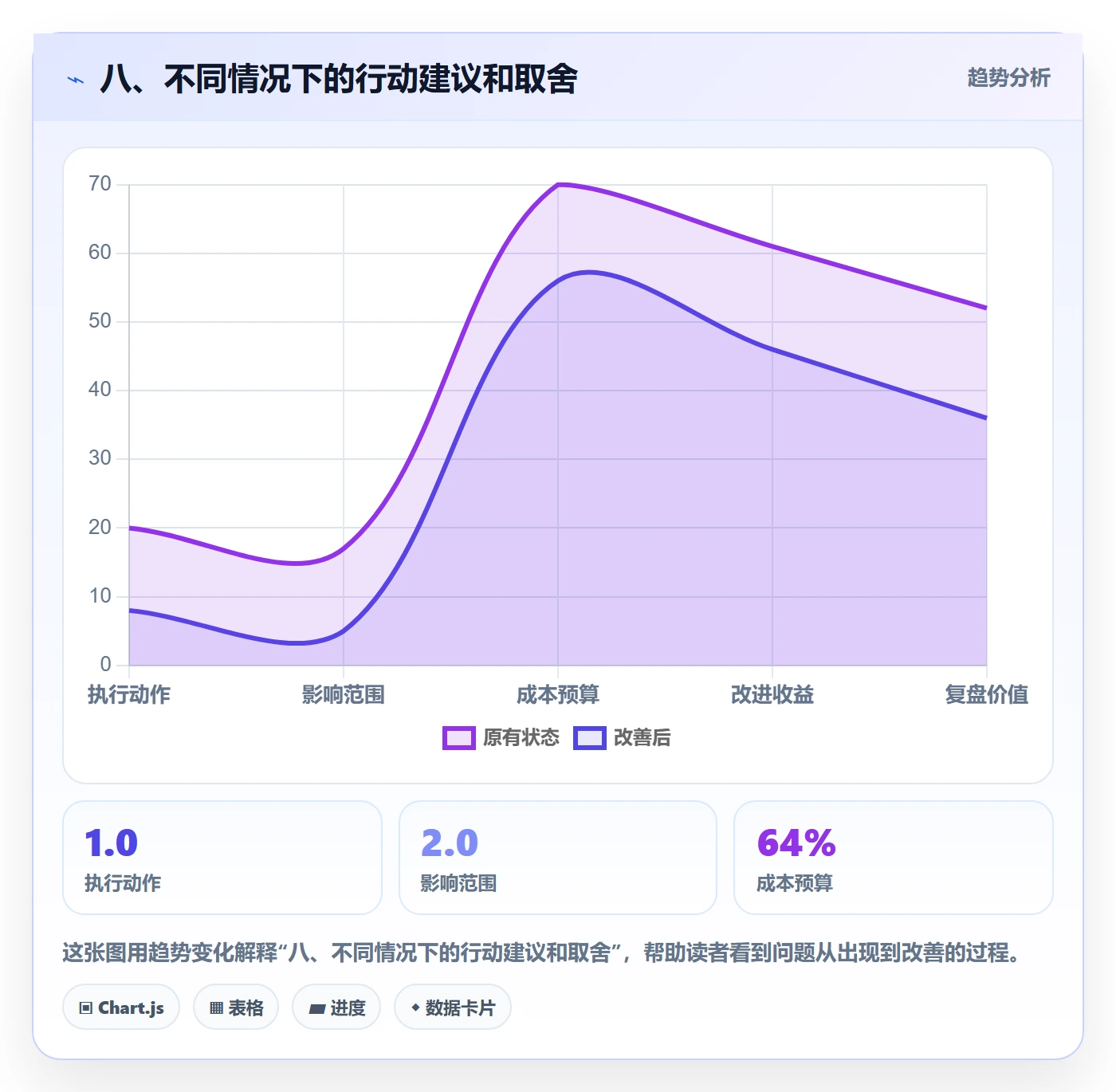Click the 改善后 line endpoint at 复盘价值
Image resolution: width=1116 pixels, height=1092 pixels.
(x=986, y=418)
